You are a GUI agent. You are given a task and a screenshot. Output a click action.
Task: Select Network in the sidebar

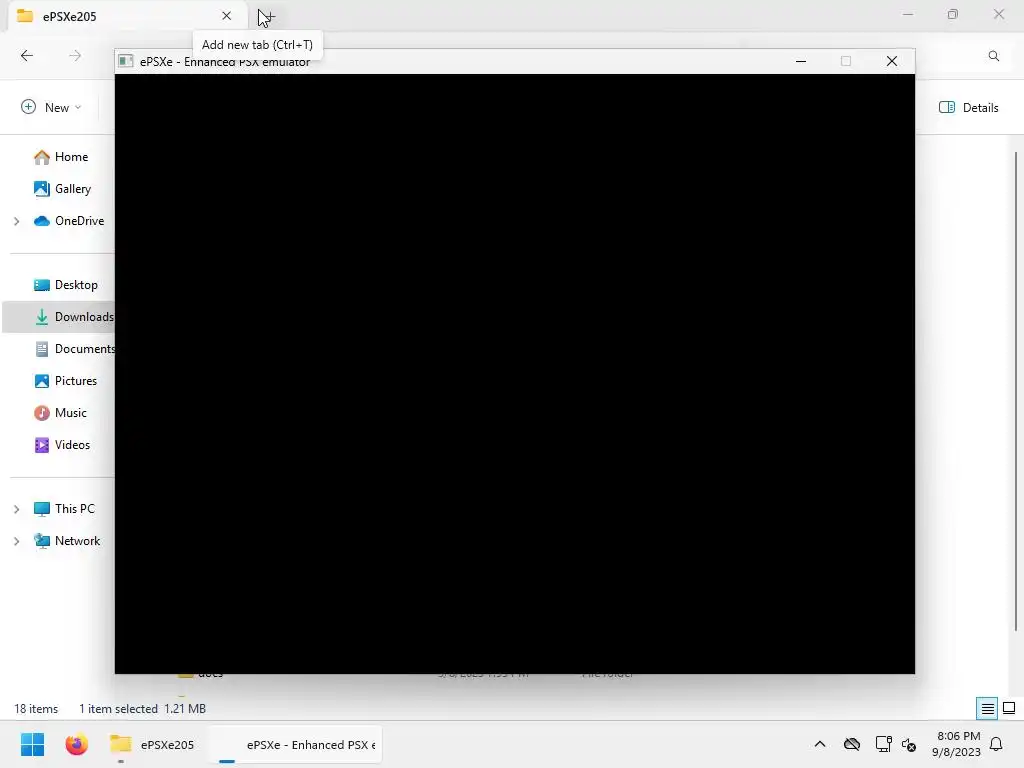[x=77, y=541]
